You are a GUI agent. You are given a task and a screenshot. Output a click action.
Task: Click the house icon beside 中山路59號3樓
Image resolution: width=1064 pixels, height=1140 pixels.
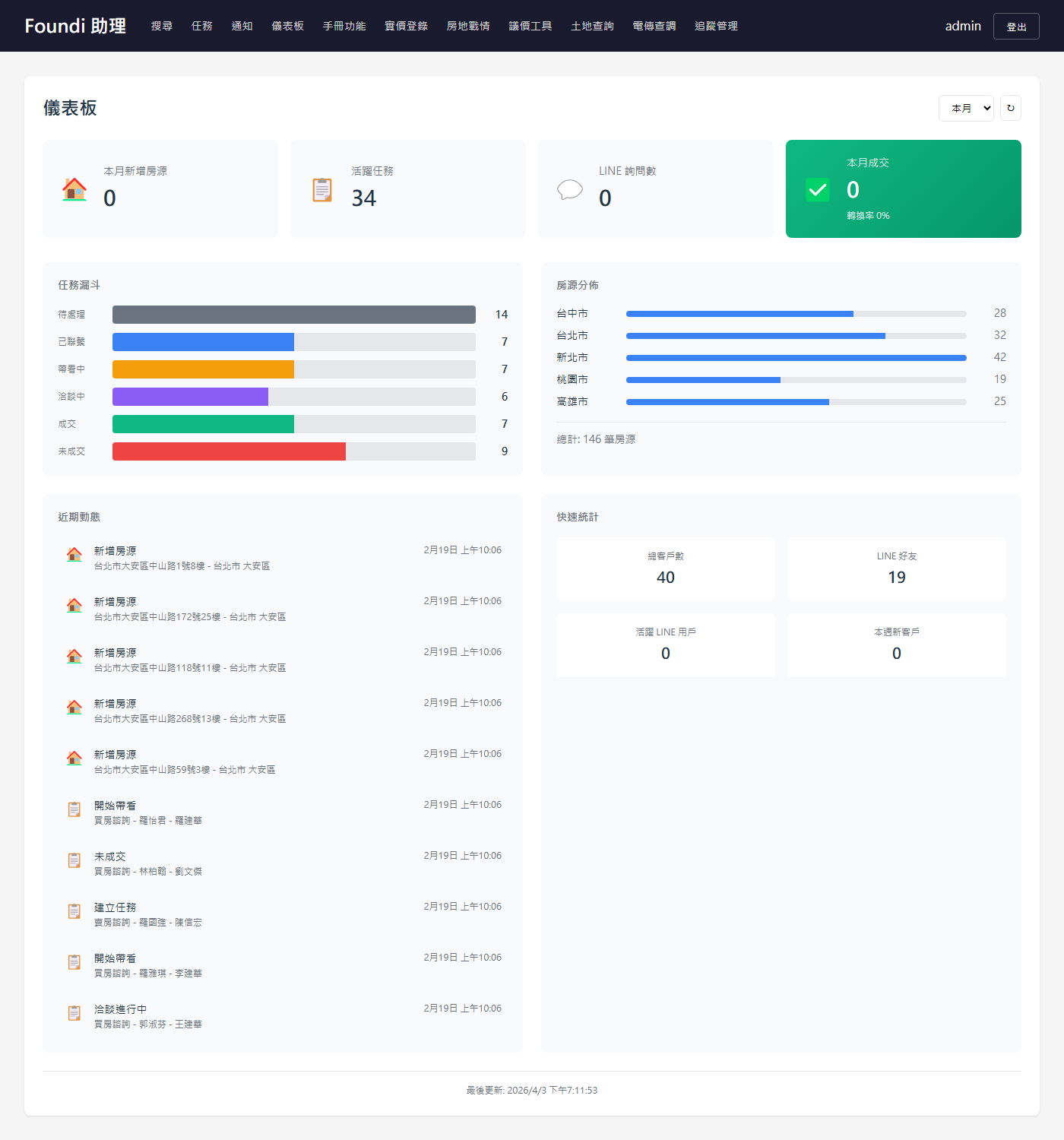pos(74,758)
